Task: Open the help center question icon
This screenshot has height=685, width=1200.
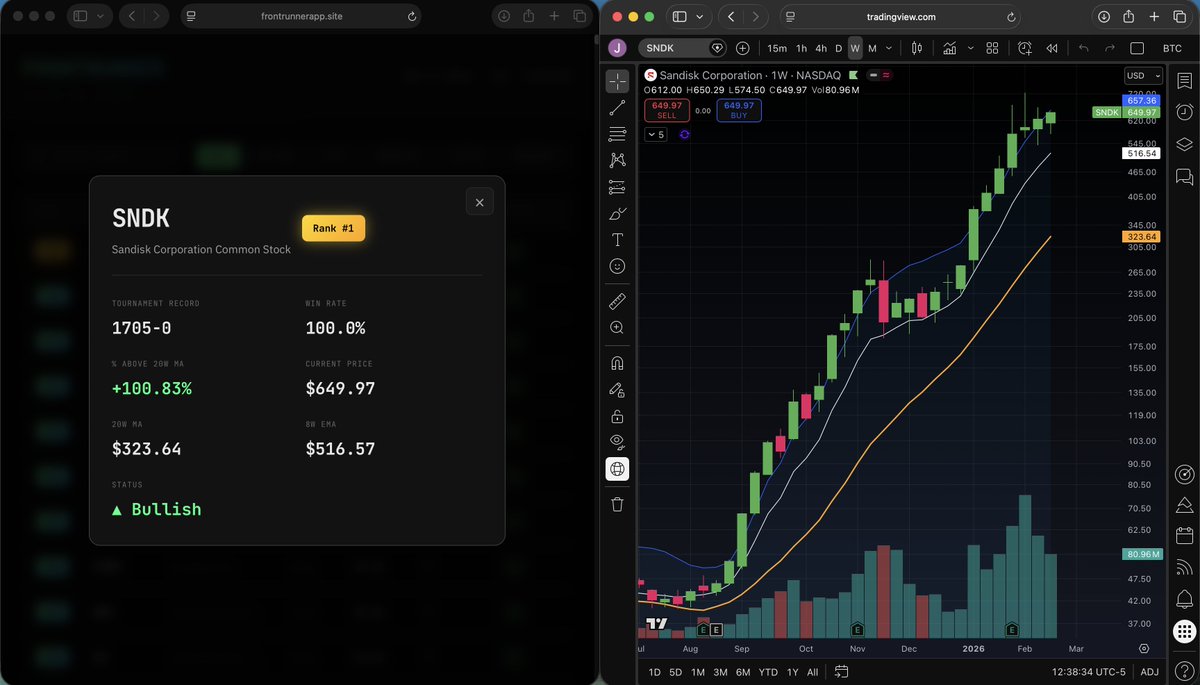Action: tap(1184, 669)
